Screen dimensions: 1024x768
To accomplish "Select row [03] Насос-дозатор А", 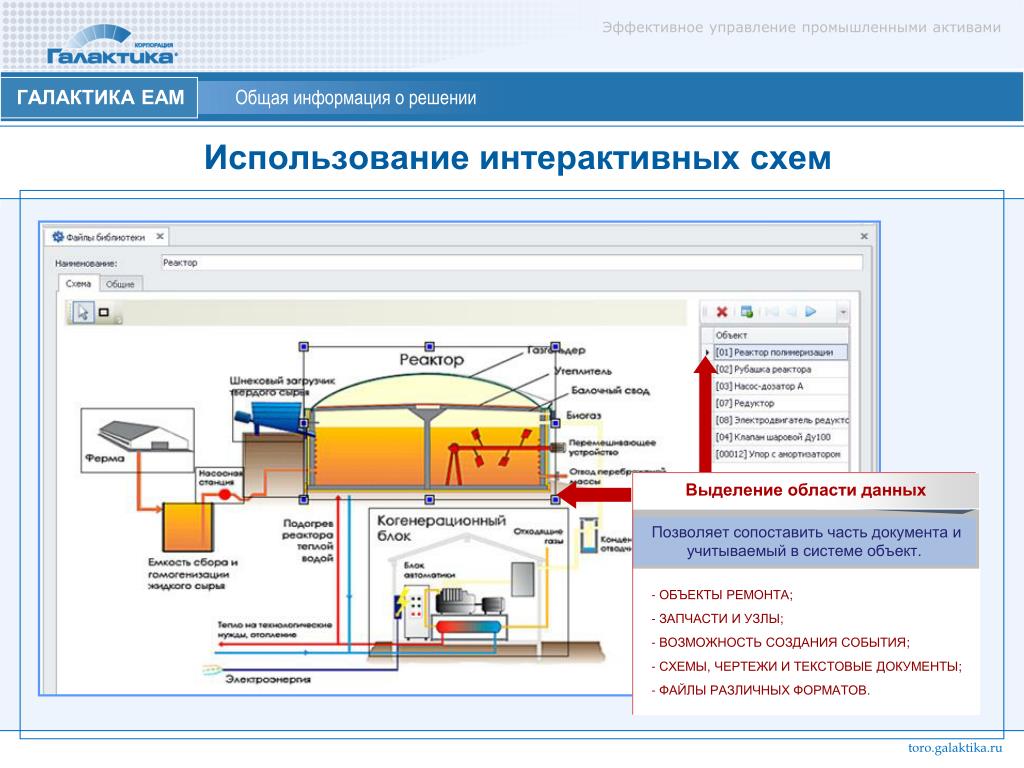I will coord(780,386).
